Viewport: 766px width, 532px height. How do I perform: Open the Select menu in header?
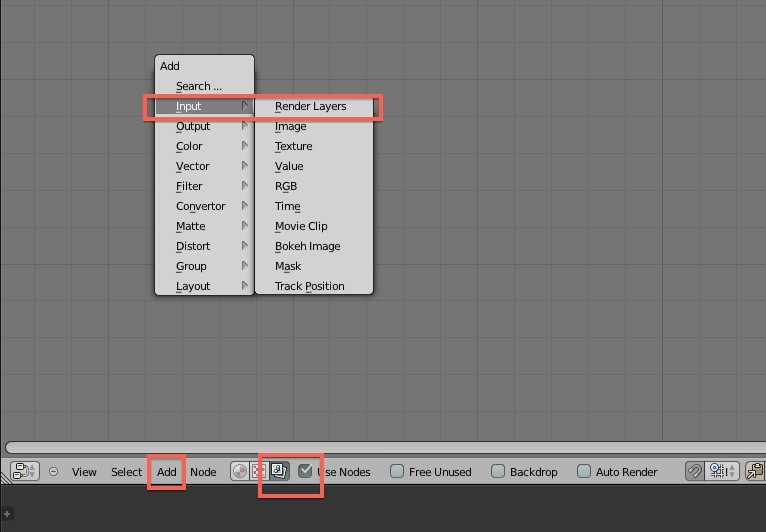tap(127, 472)
